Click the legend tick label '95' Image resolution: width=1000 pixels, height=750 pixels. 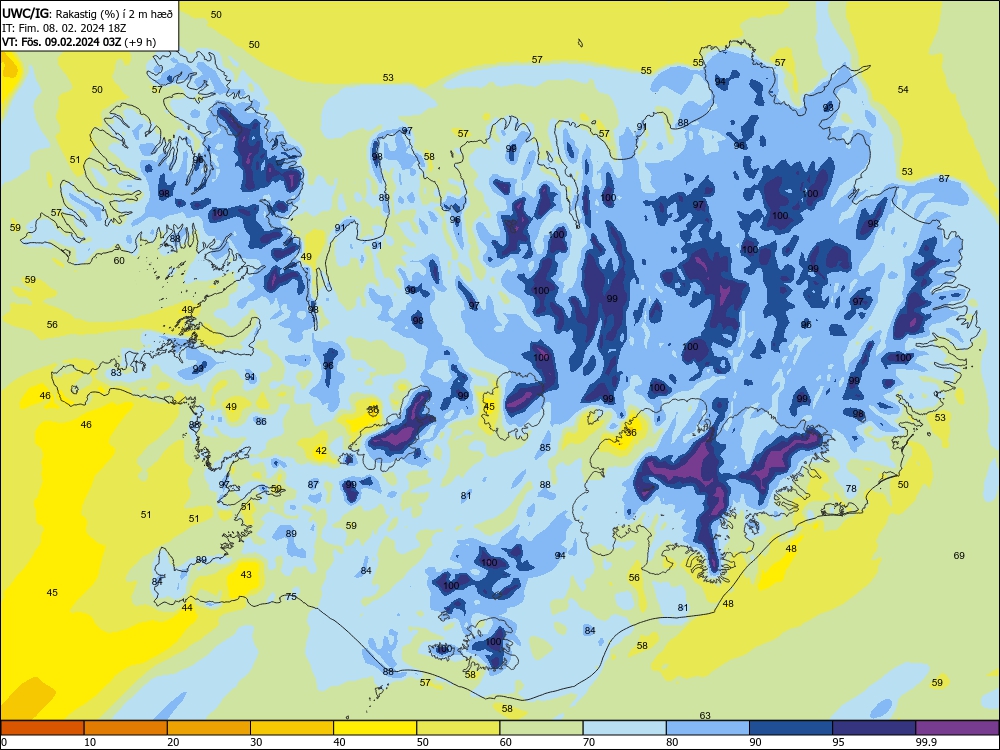[838, 742]
